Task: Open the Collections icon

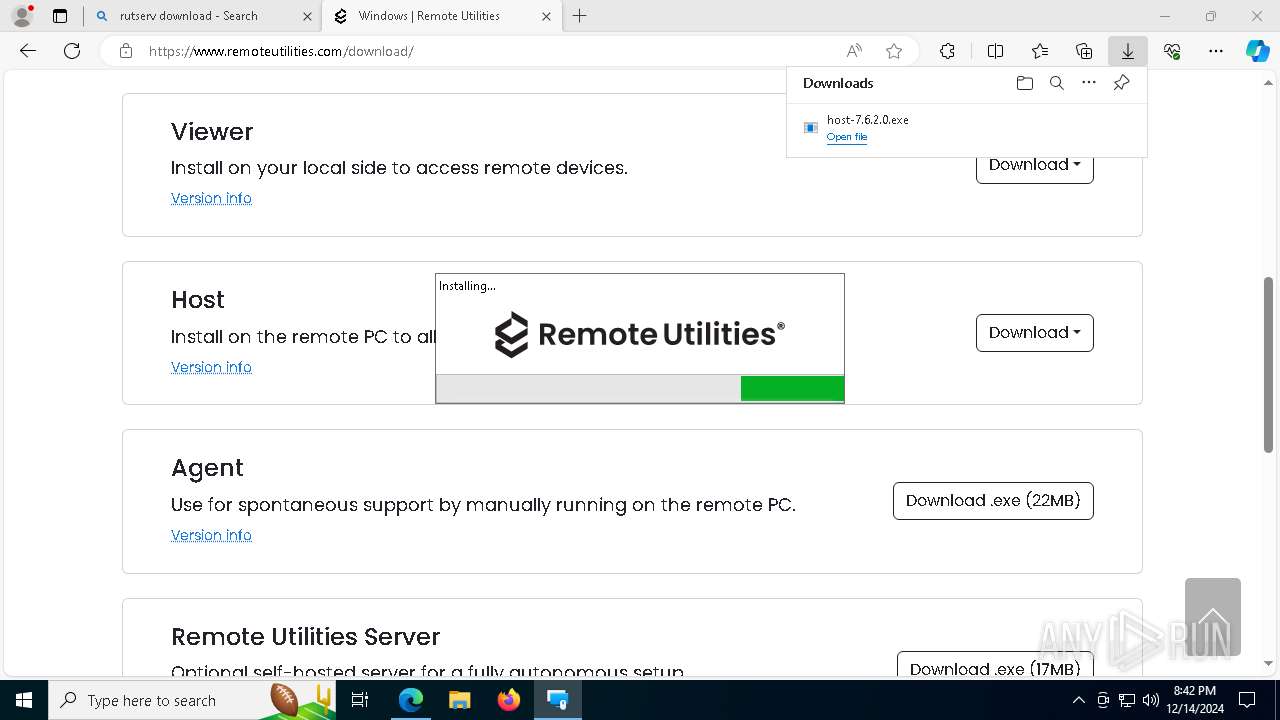Action: [1084, 51]
